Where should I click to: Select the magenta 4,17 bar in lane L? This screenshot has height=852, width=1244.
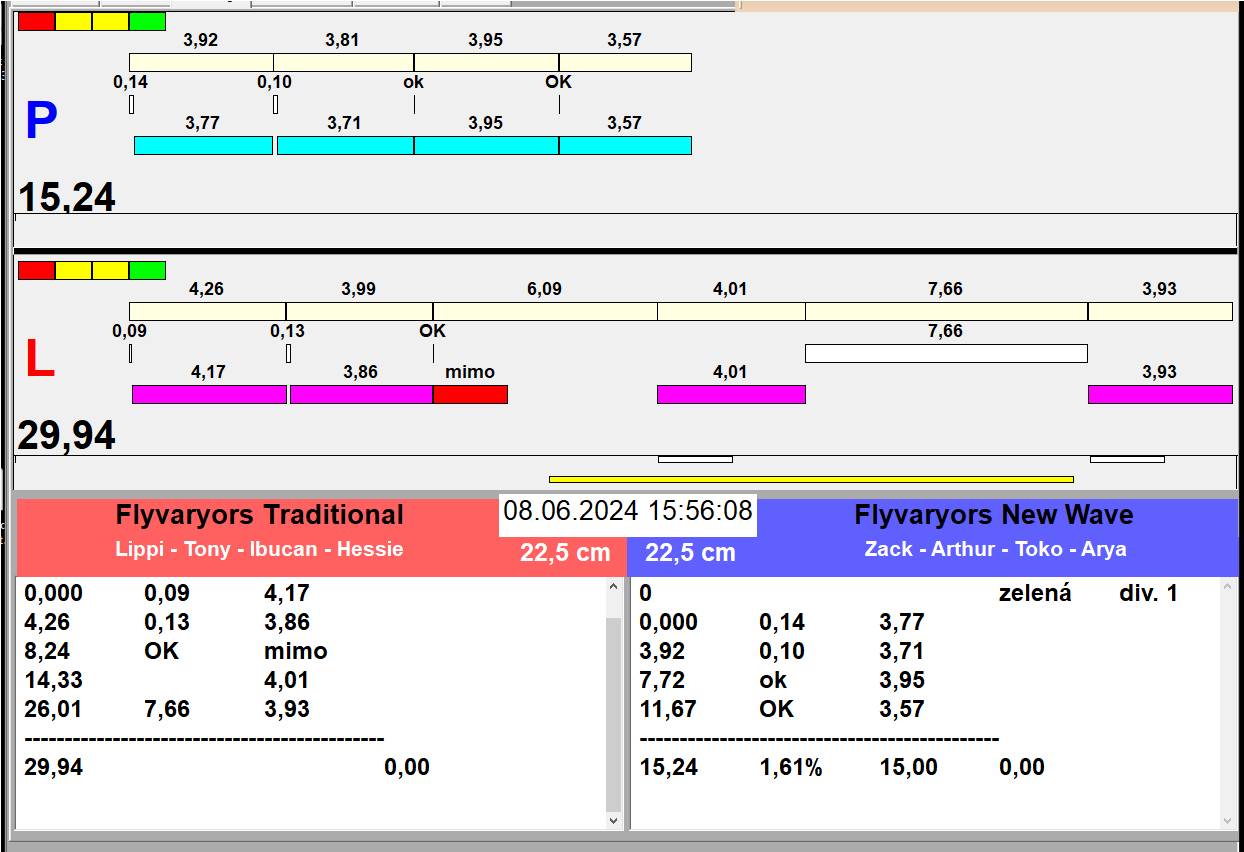[x=209, y=394]
